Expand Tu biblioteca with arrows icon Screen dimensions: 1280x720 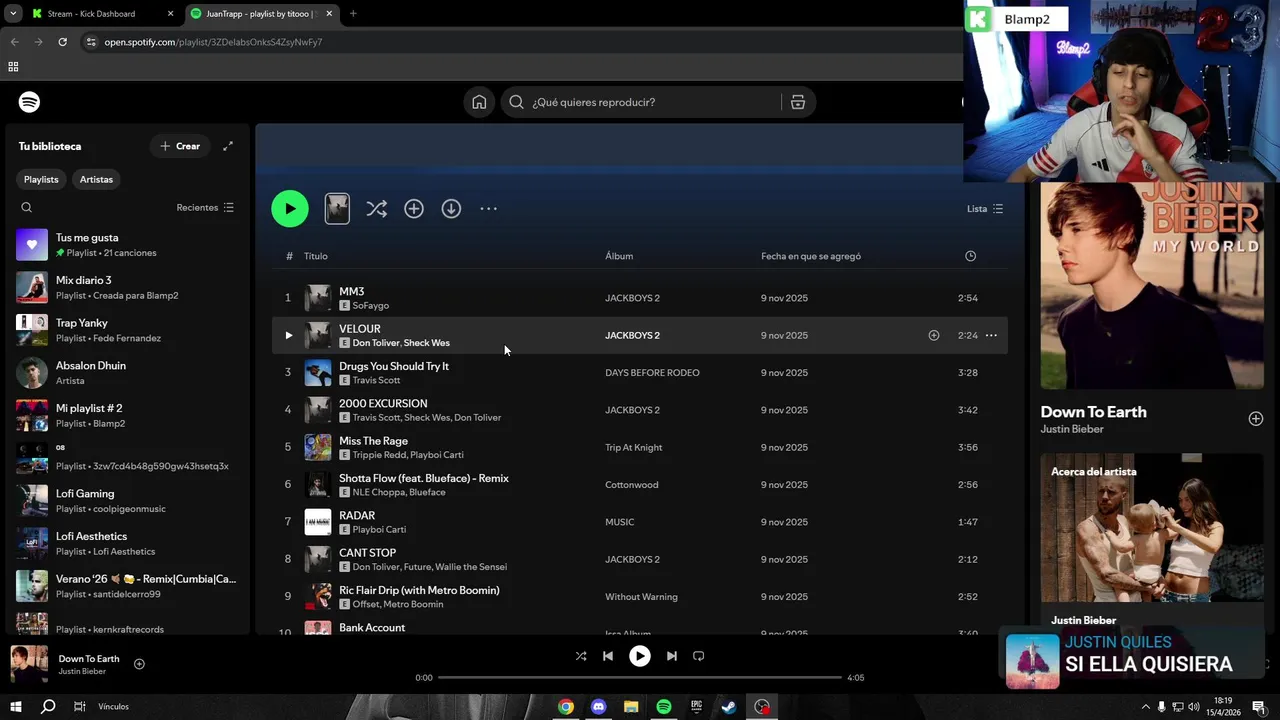click(228, 146)
